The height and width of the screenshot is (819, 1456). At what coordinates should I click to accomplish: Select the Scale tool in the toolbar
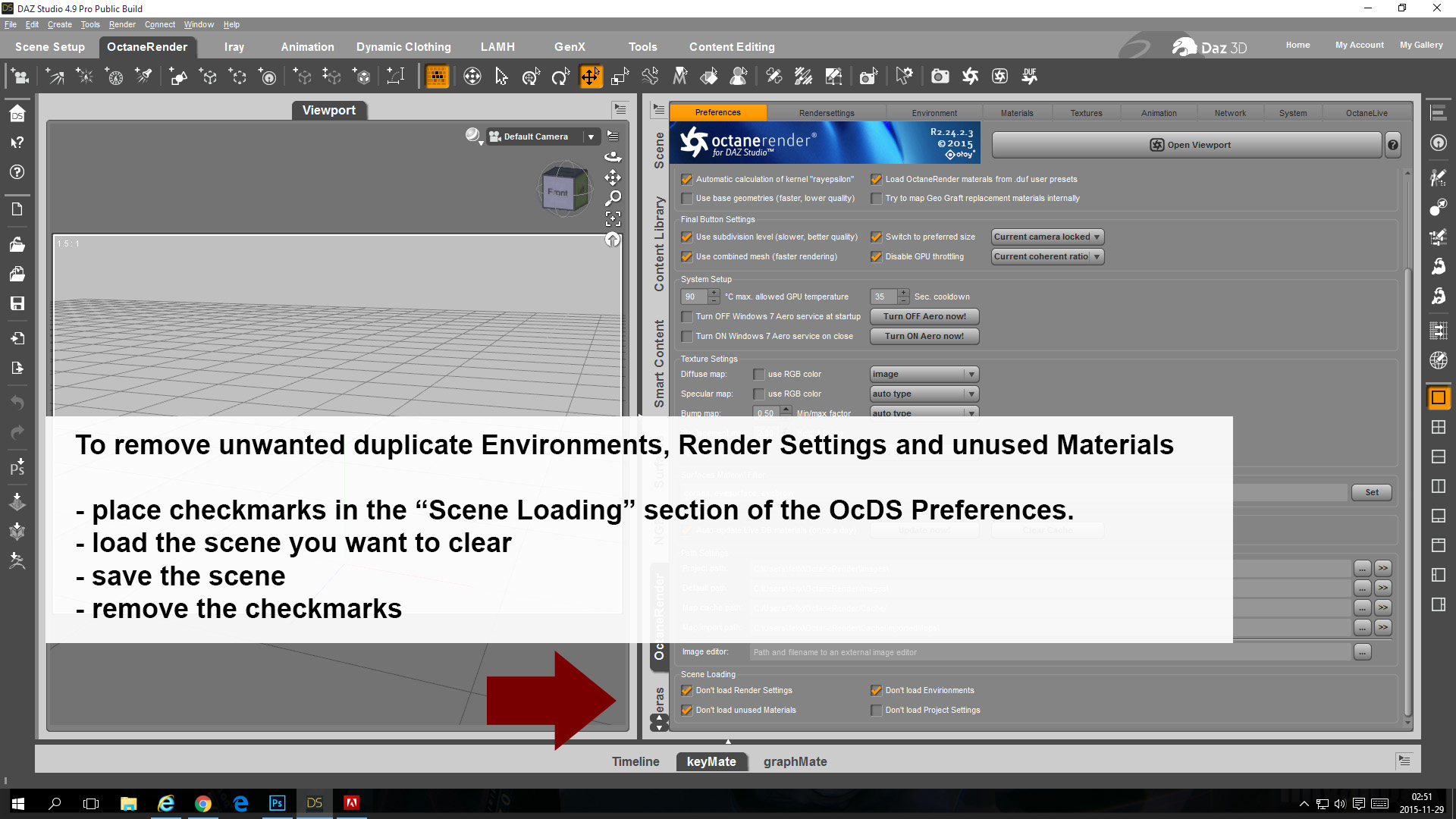point(620,77)
